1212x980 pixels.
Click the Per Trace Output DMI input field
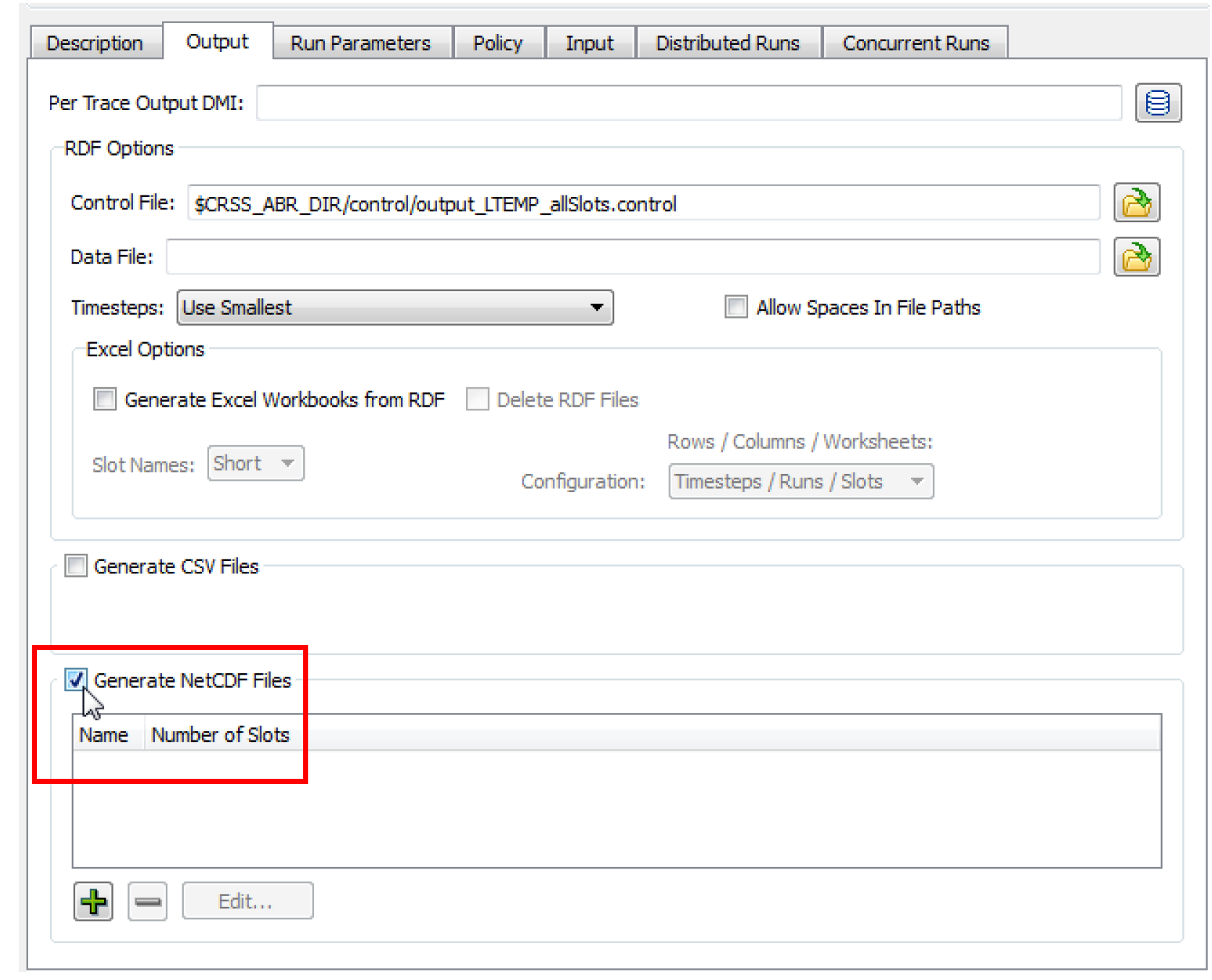point(688,103)
